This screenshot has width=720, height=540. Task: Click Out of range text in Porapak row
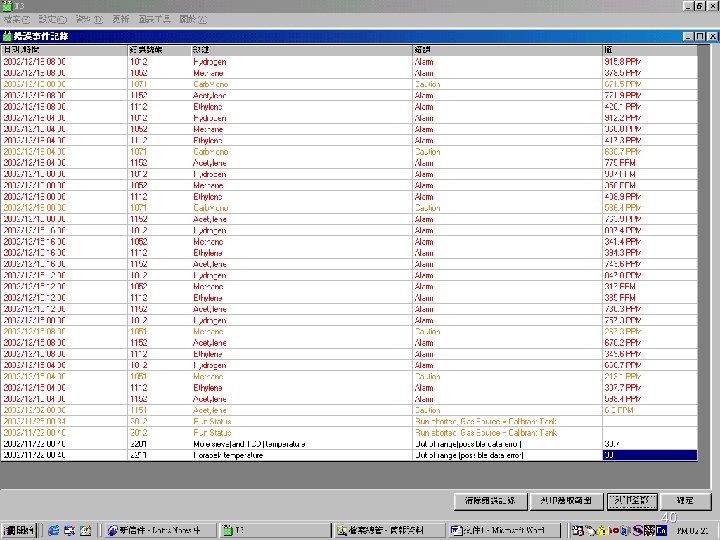469,455
